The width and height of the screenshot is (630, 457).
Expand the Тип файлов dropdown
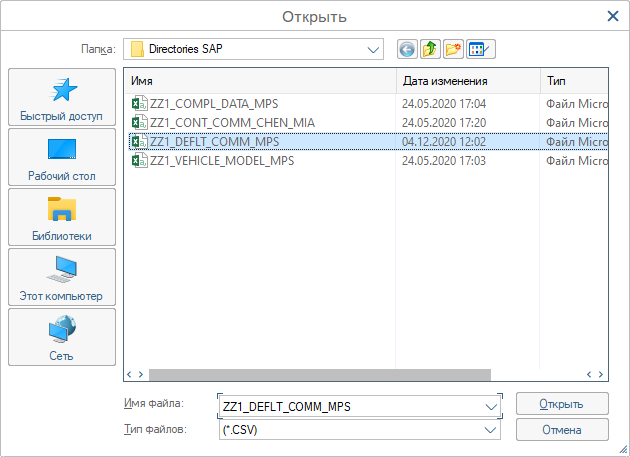coord(490,429)
